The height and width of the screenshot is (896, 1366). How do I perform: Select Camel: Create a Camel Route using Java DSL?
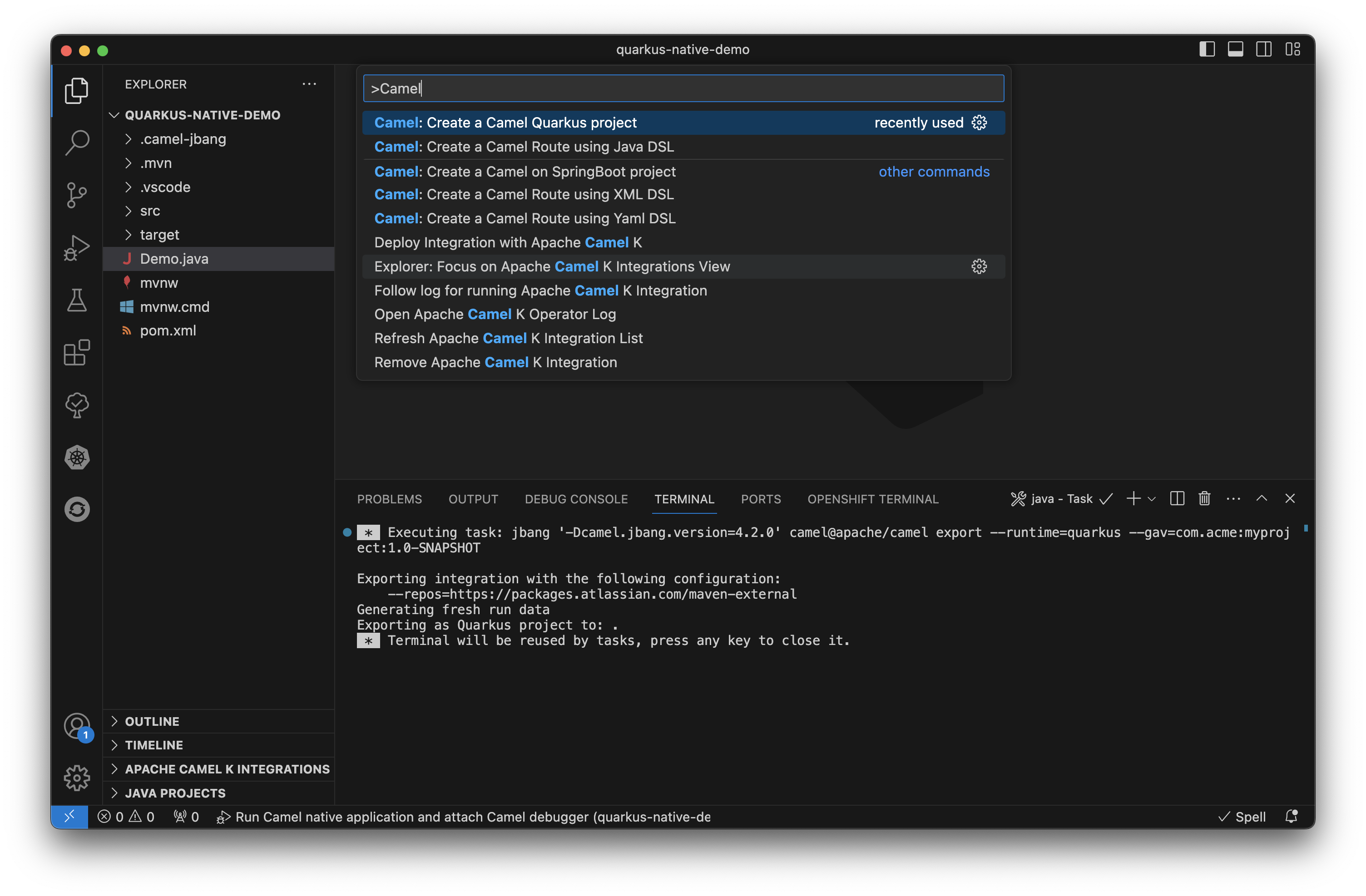coord(524,146)
